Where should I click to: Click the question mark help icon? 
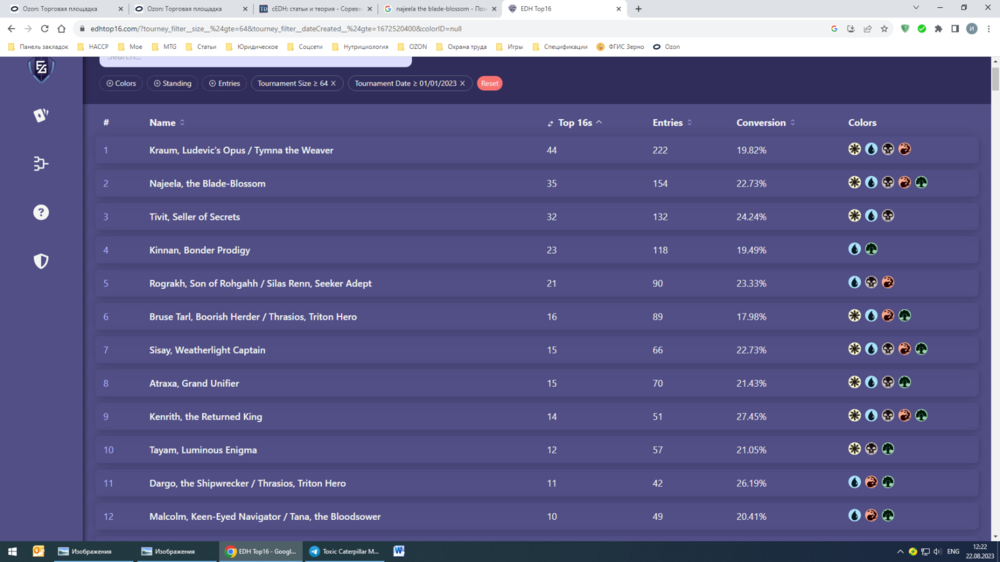41,212
